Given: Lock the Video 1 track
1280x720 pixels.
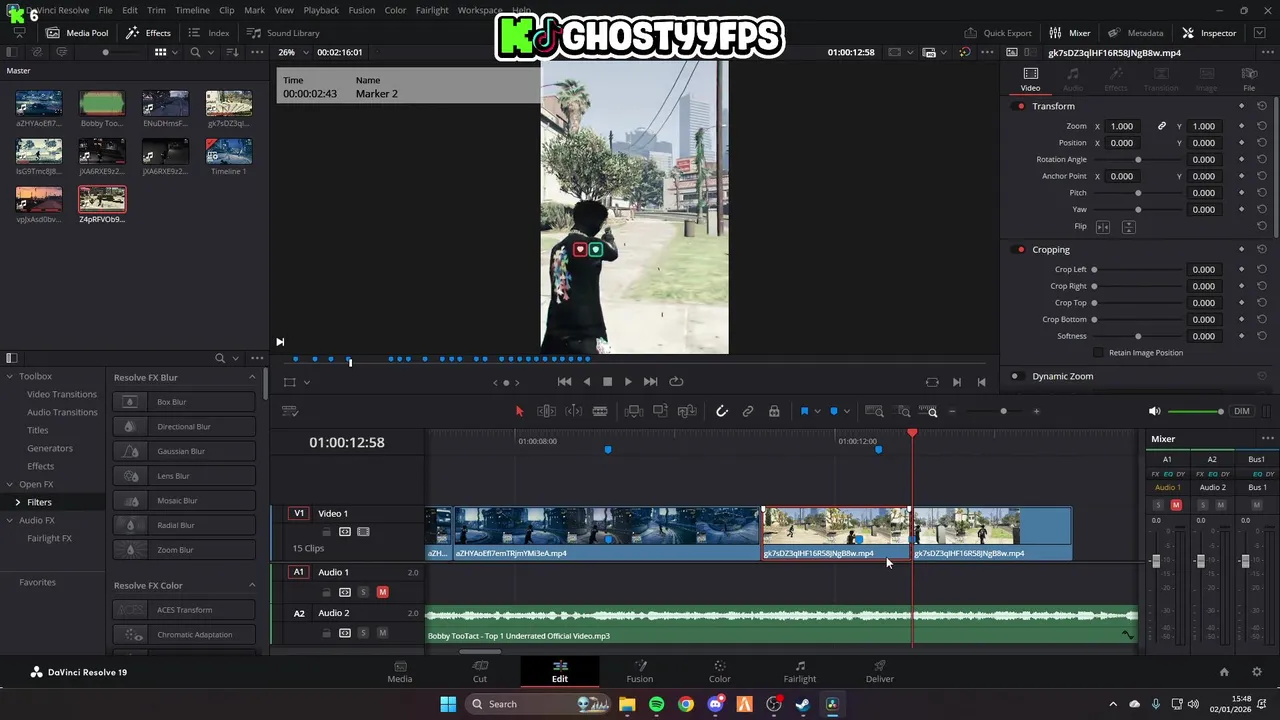Looking at the screenshot, I should point(326,532).
